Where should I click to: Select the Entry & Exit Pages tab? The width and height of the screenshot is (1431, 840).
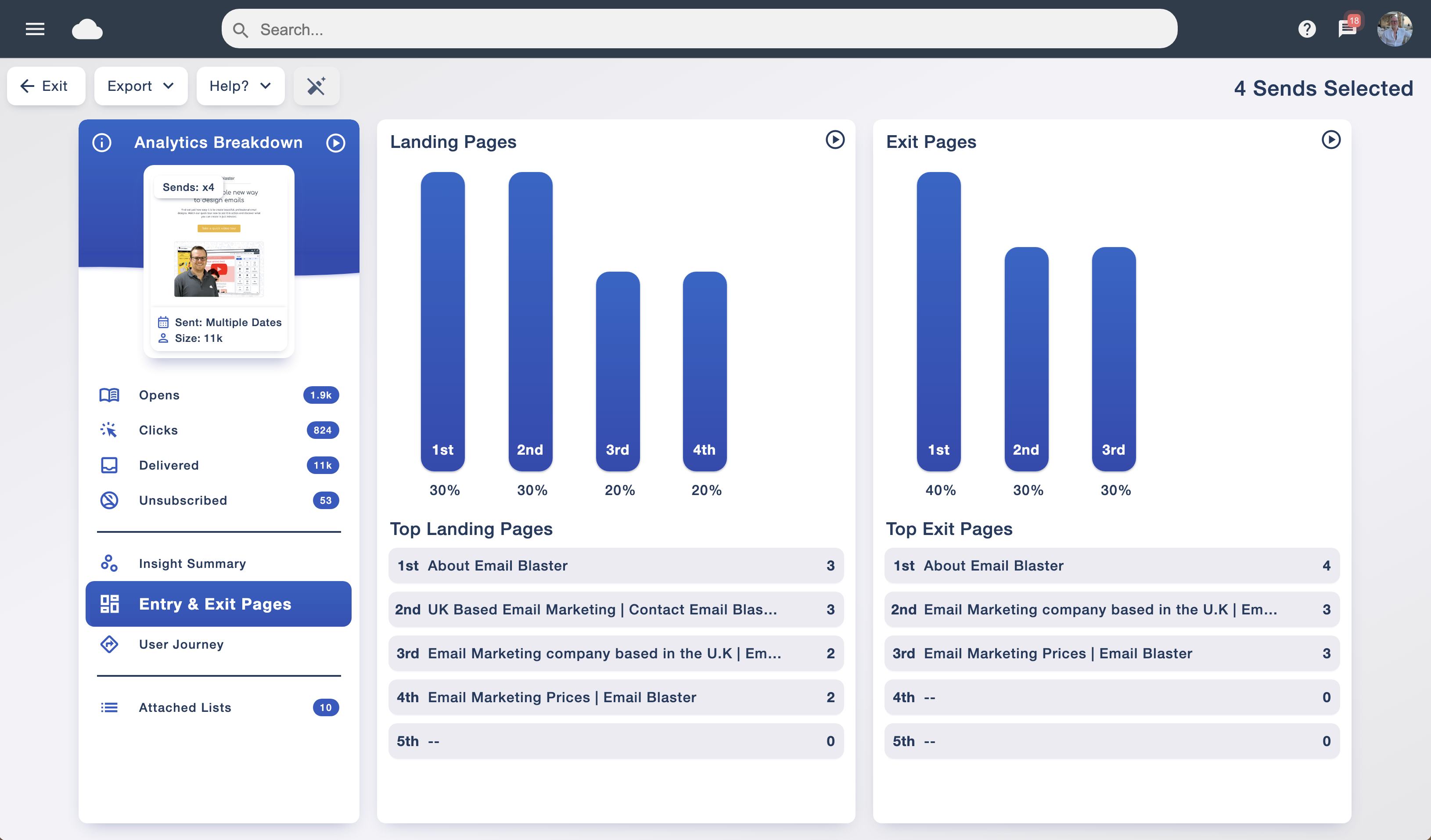pyautogui.click(x=219, y=604)
